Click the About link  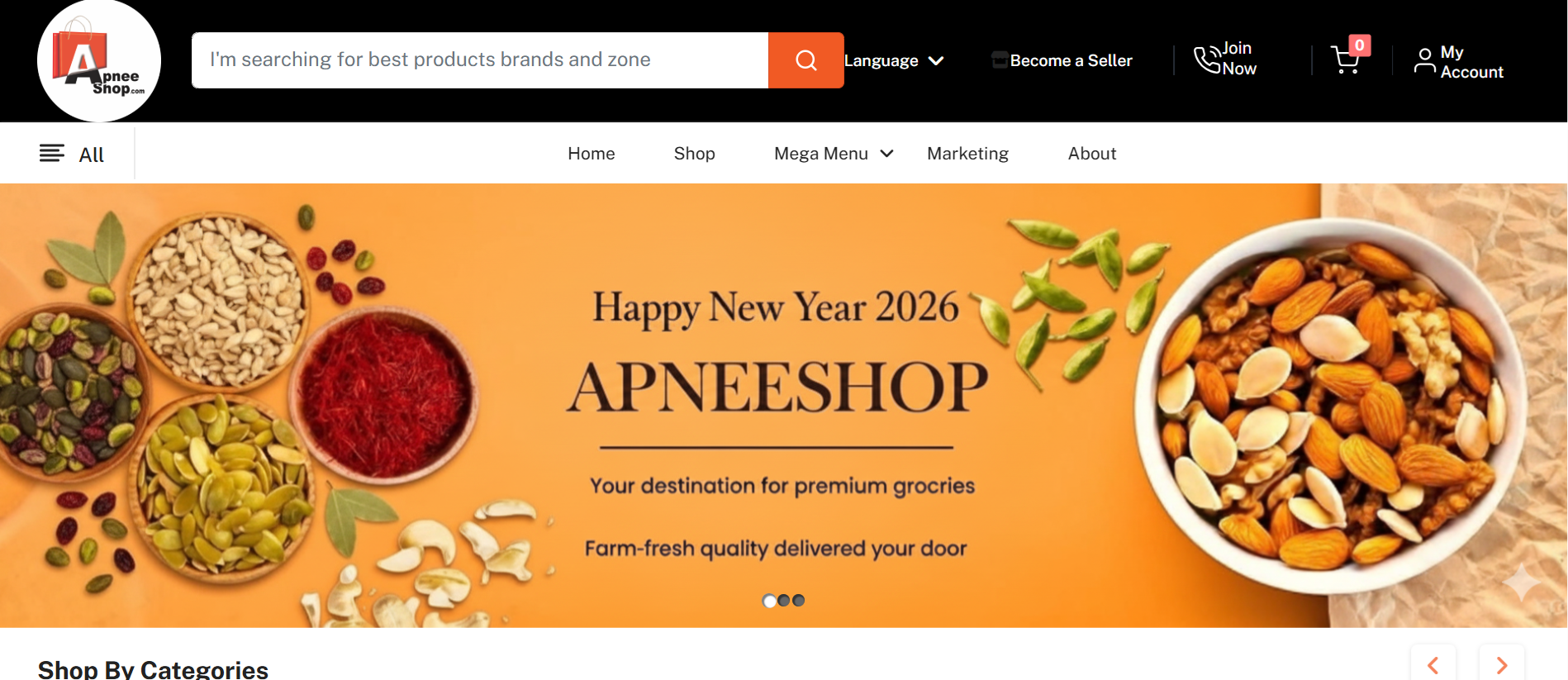coord(1092,154)
